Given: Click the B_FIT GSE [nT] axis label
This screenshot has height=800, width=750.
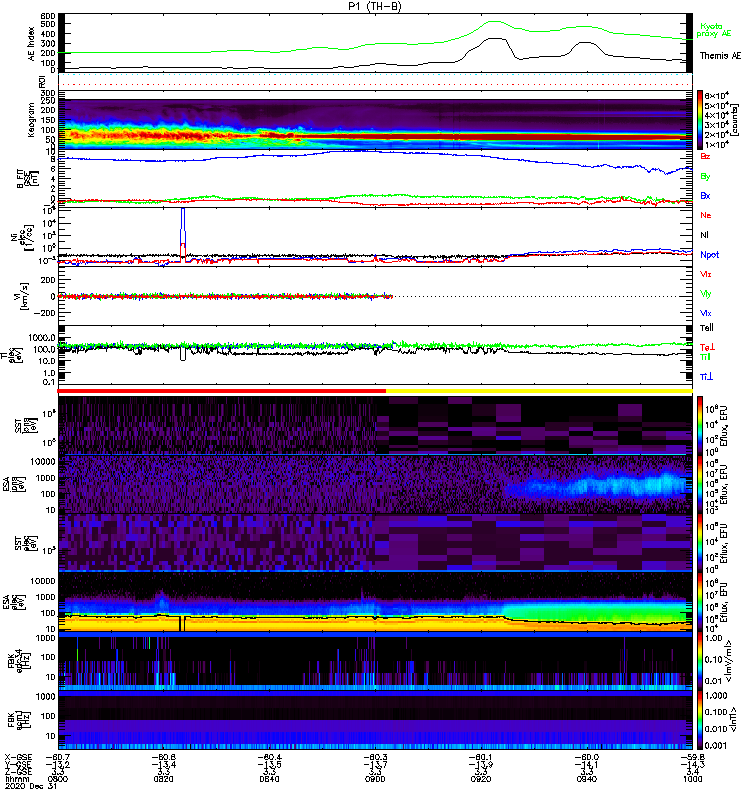Looking at the screenshot, I should (28, 178).
